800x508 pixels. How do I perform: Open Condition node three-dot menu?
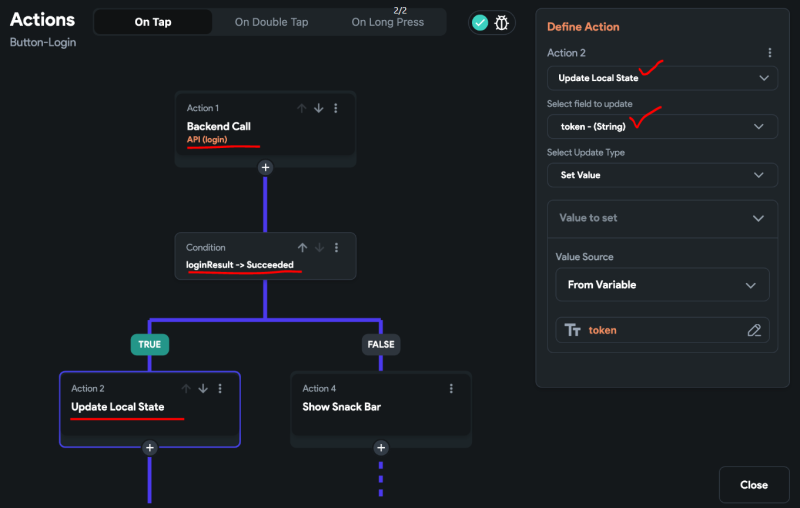[x=336, y=247]
